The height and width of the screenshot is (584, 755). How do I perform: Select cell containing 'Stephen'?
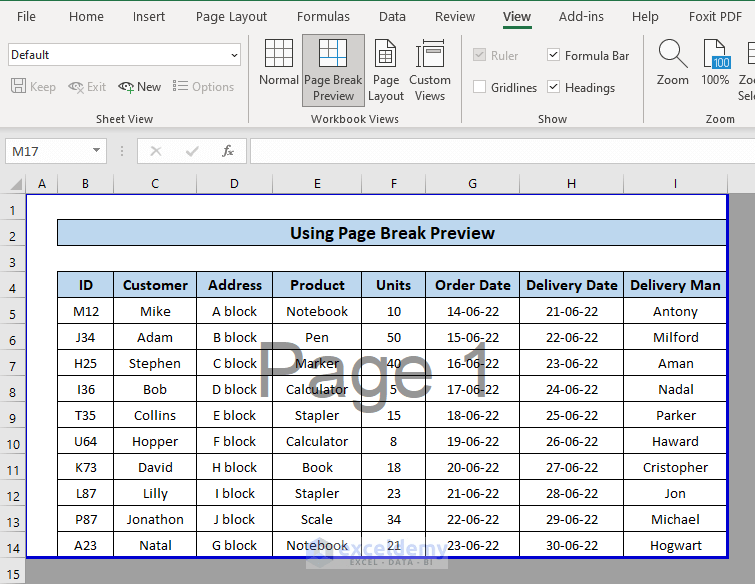[155, 363]
